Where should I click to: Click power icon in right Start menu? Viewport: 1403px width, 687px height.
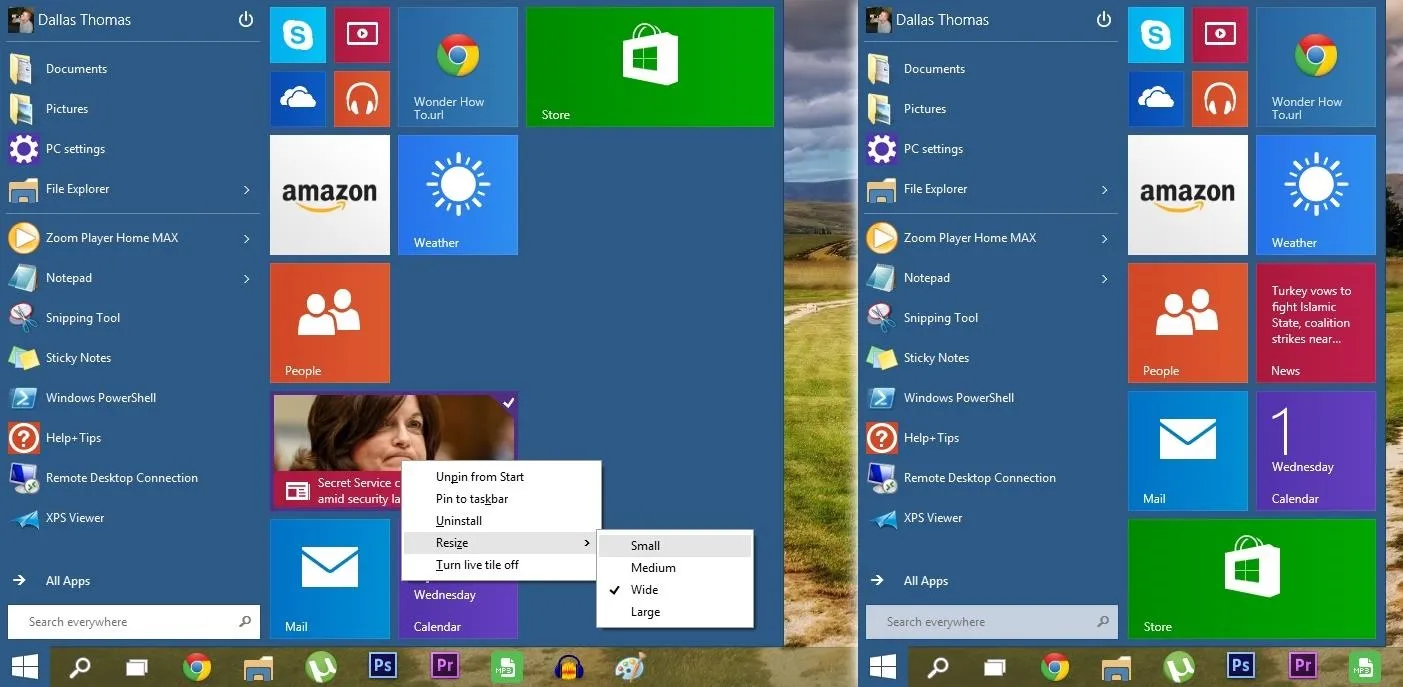point(1104,19)
